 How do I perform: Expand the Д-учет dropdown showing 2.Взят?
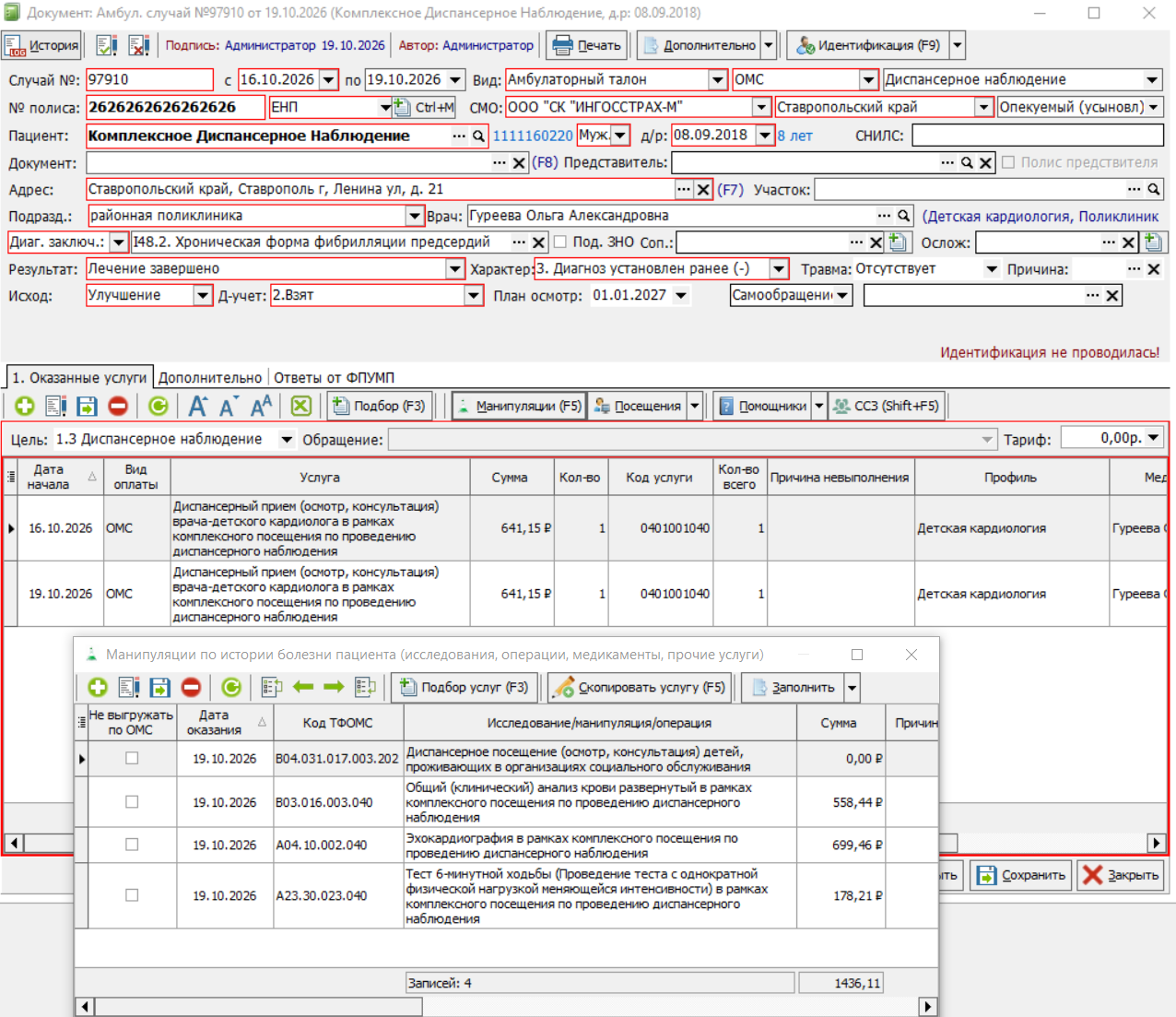(474, 296)
